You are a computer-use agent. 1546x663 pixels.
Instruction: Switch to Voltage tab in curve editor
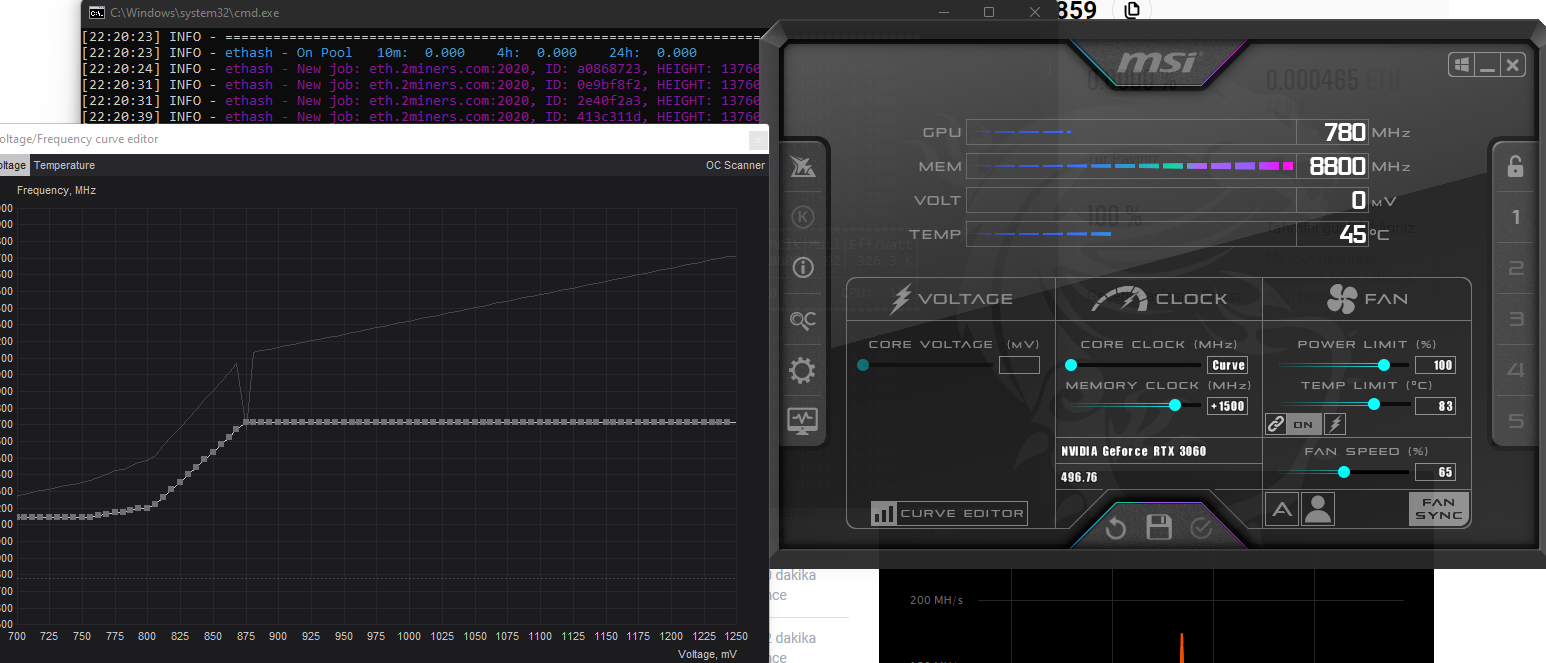point(13,165)
